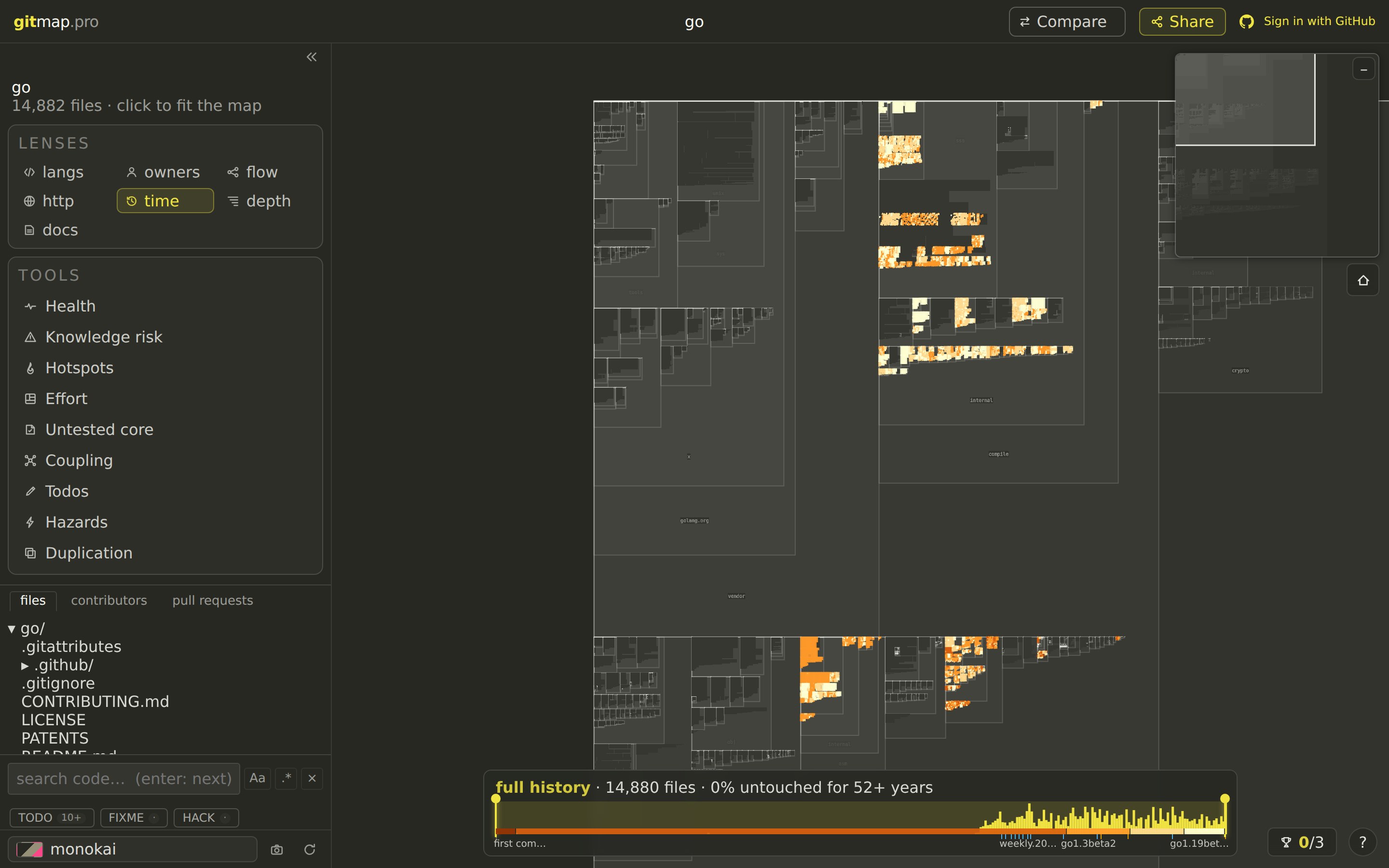Image resolution: width=1389 pixels, height=868 pixels.
Task: Clear the code search with X
Action: (x=312, y=779)
